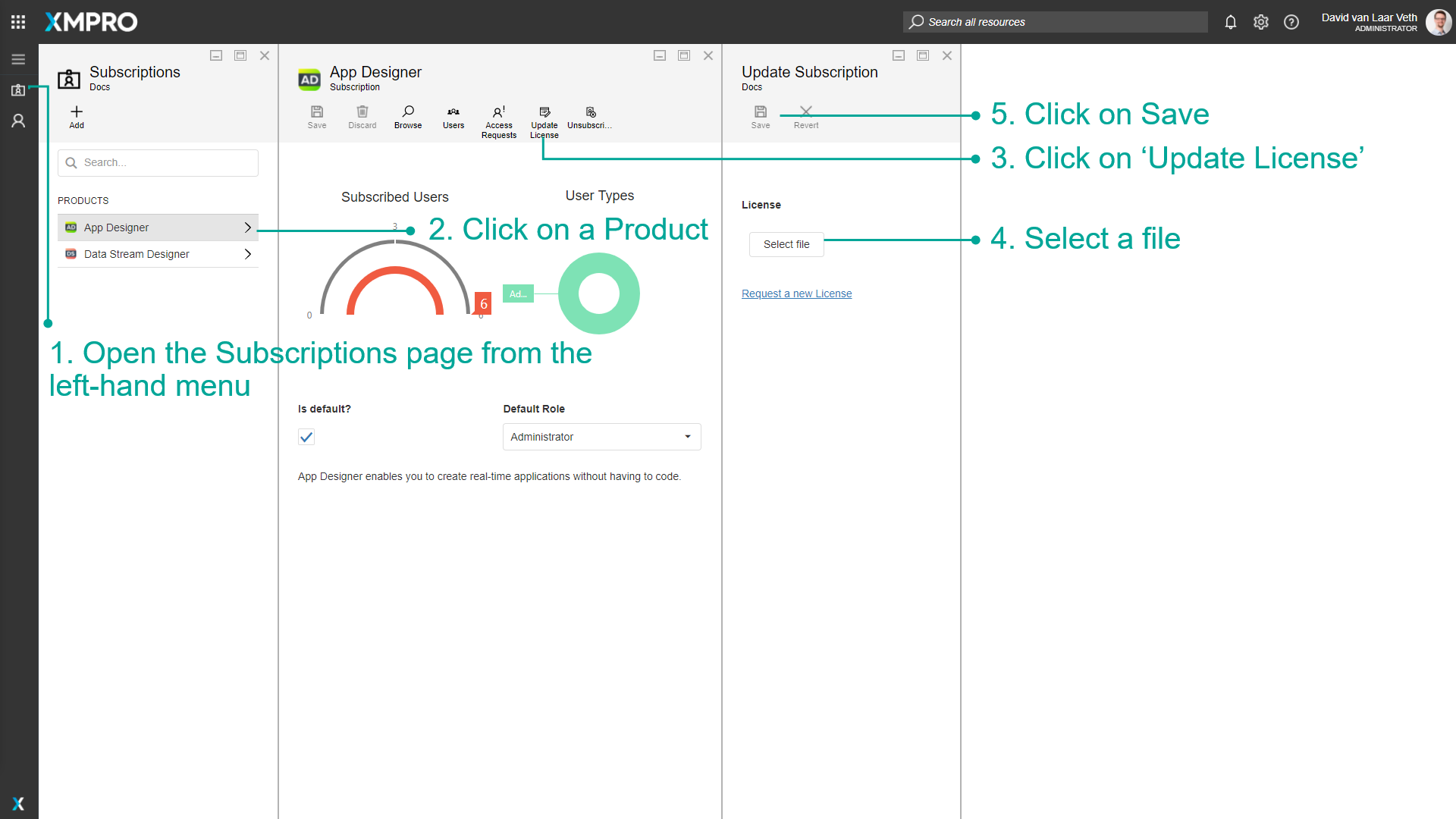Open the settings gear icon
This screenshot has height=819, width=1456.
tap(1260, 22)
